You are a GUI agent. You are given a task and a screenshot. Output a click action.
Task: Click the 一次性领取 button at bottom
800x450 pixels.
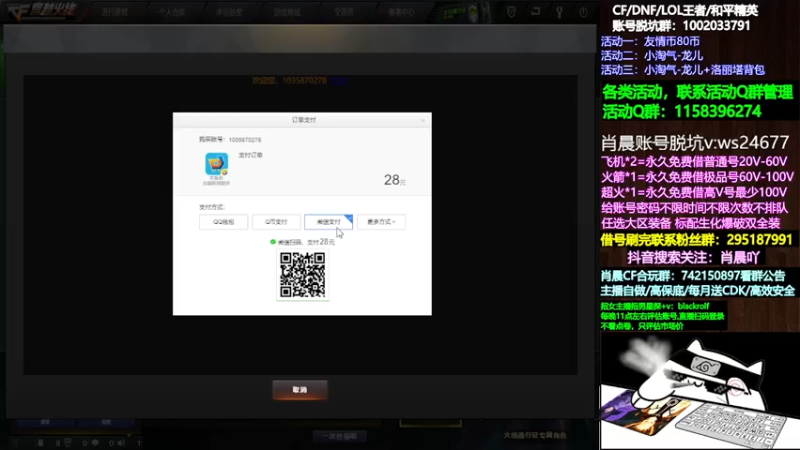coord(339,436)
